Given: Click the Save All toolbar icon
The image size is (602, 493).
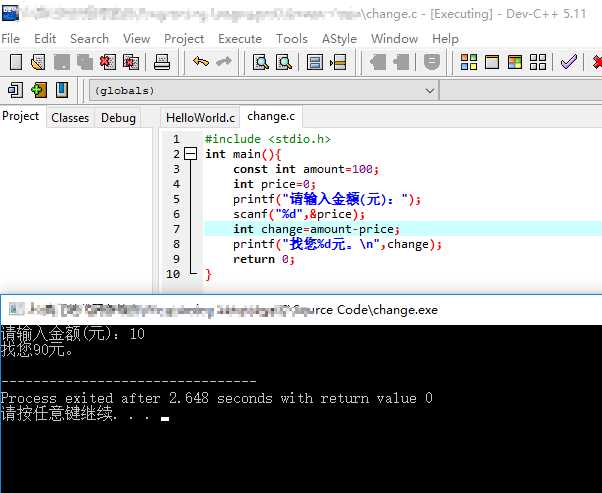Looking at the screenshot, I should tap(84, 62).
